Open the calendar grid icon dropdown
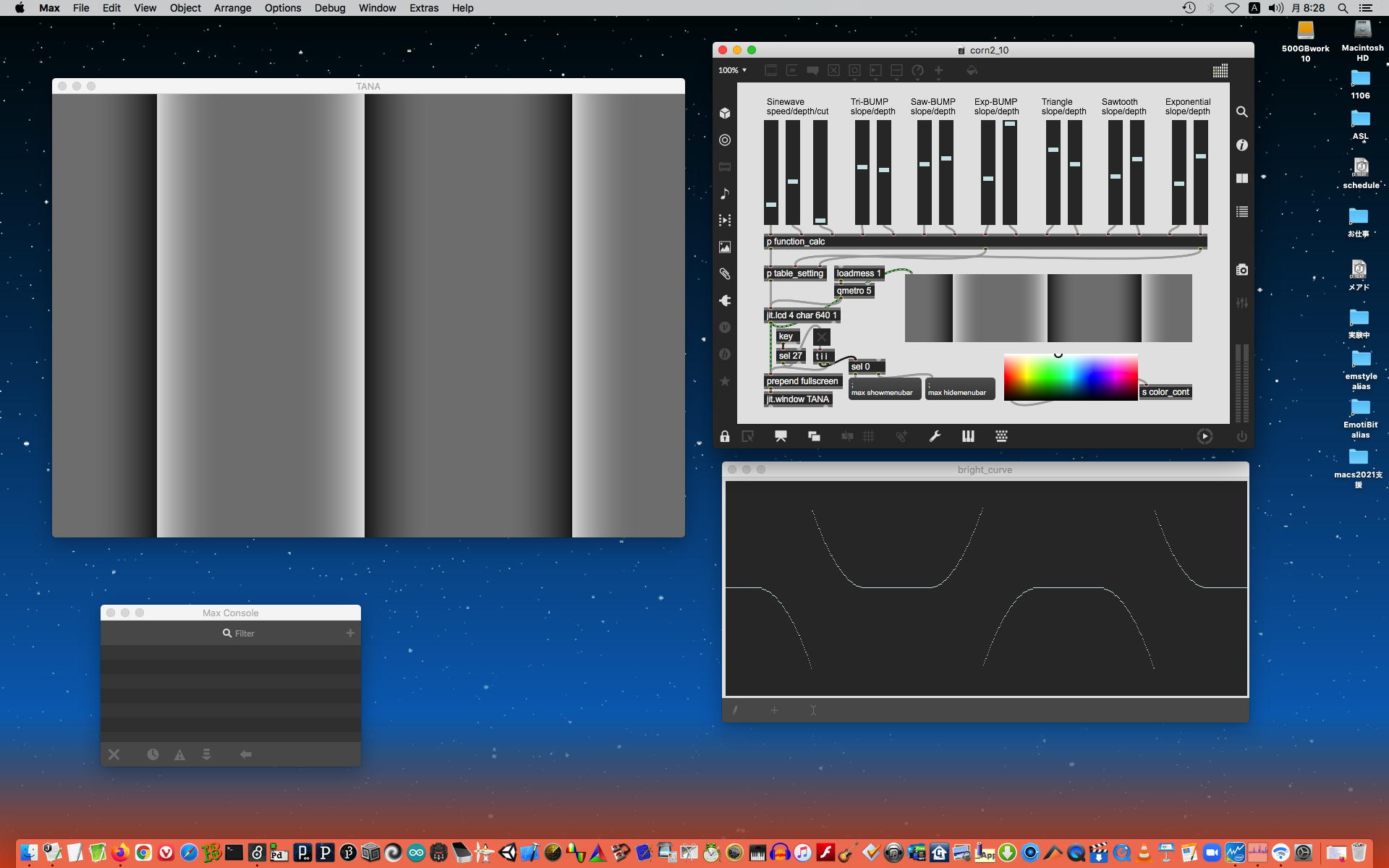The height and width of the screenshot is (868, 1389). pos(1220,71)
